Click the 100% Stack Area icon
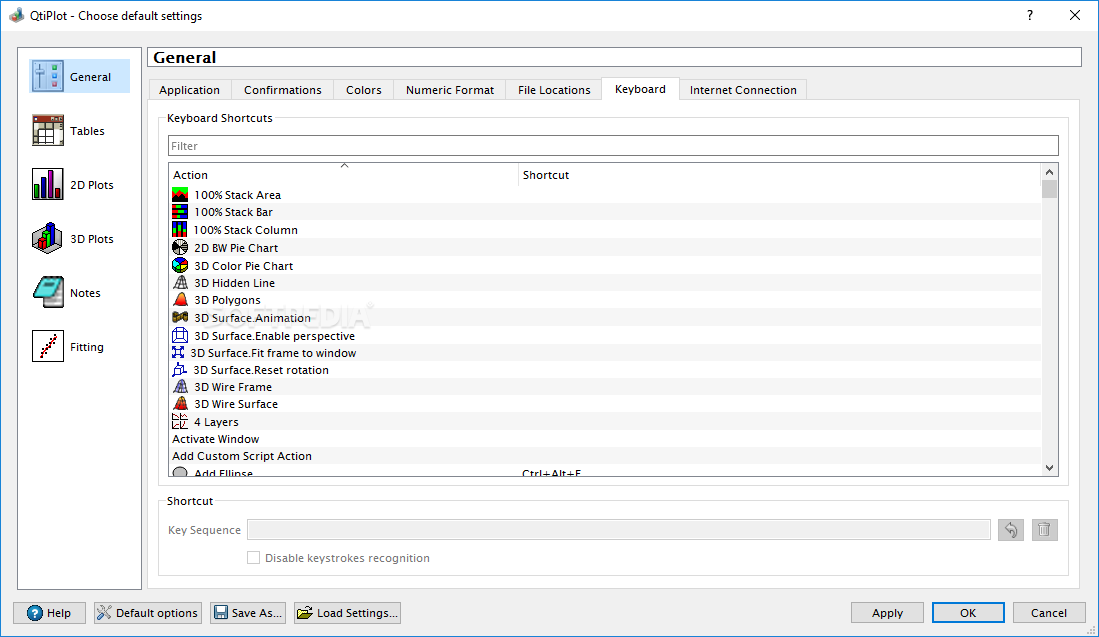This screenshot has width=1099, height=637. [x=180, y=195]
